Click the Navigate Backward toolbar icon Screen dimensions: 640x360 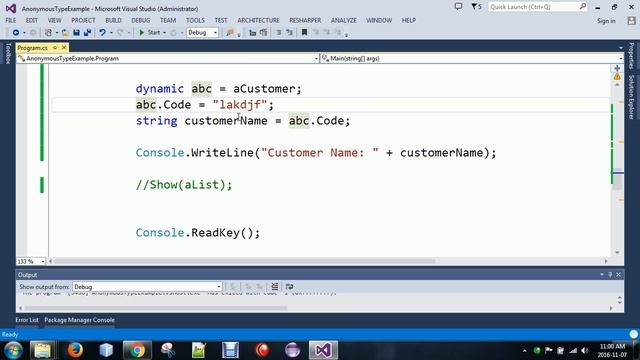point(16,32)
